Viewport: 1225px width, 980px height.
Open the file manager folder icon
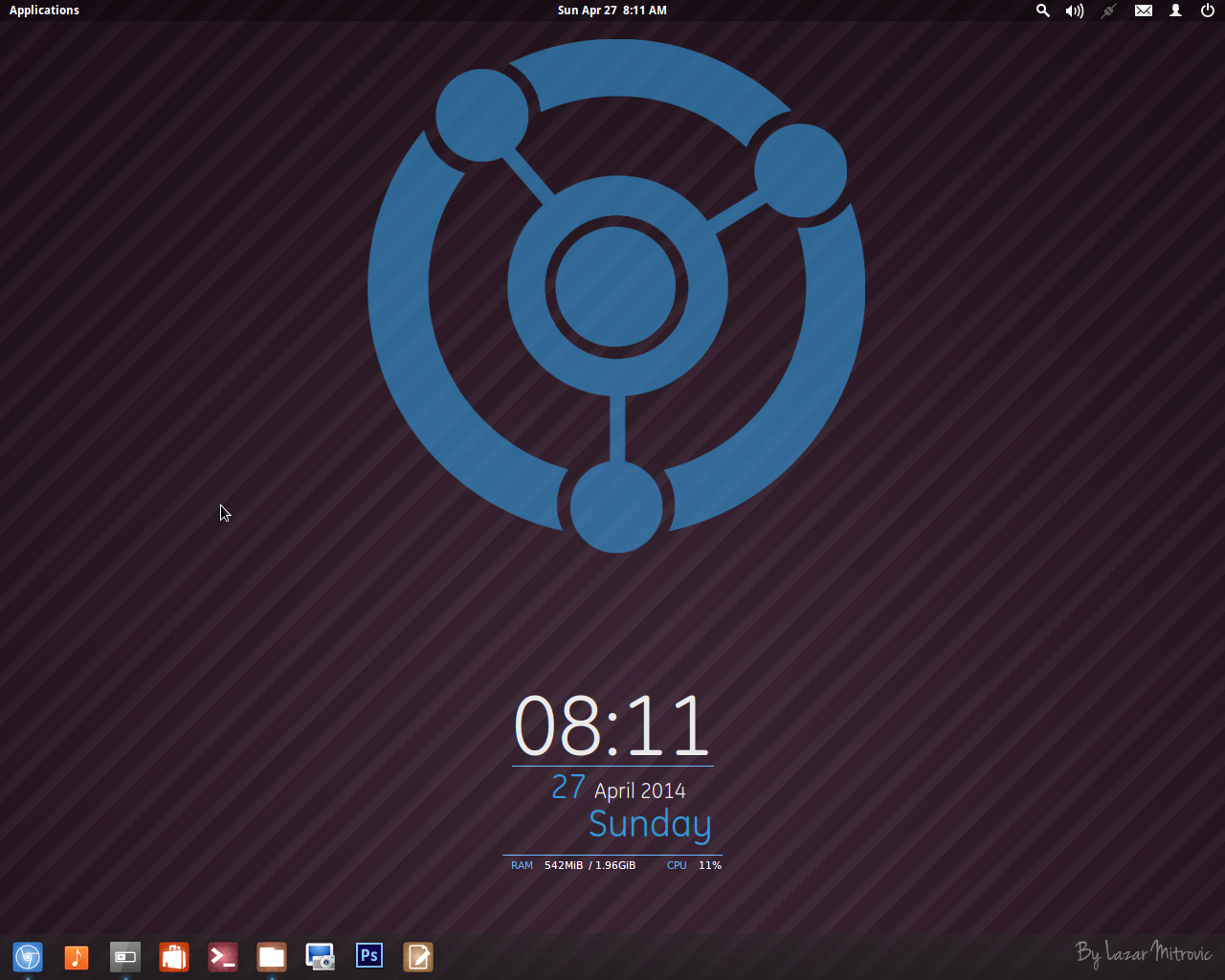click(x=272, y=956)
